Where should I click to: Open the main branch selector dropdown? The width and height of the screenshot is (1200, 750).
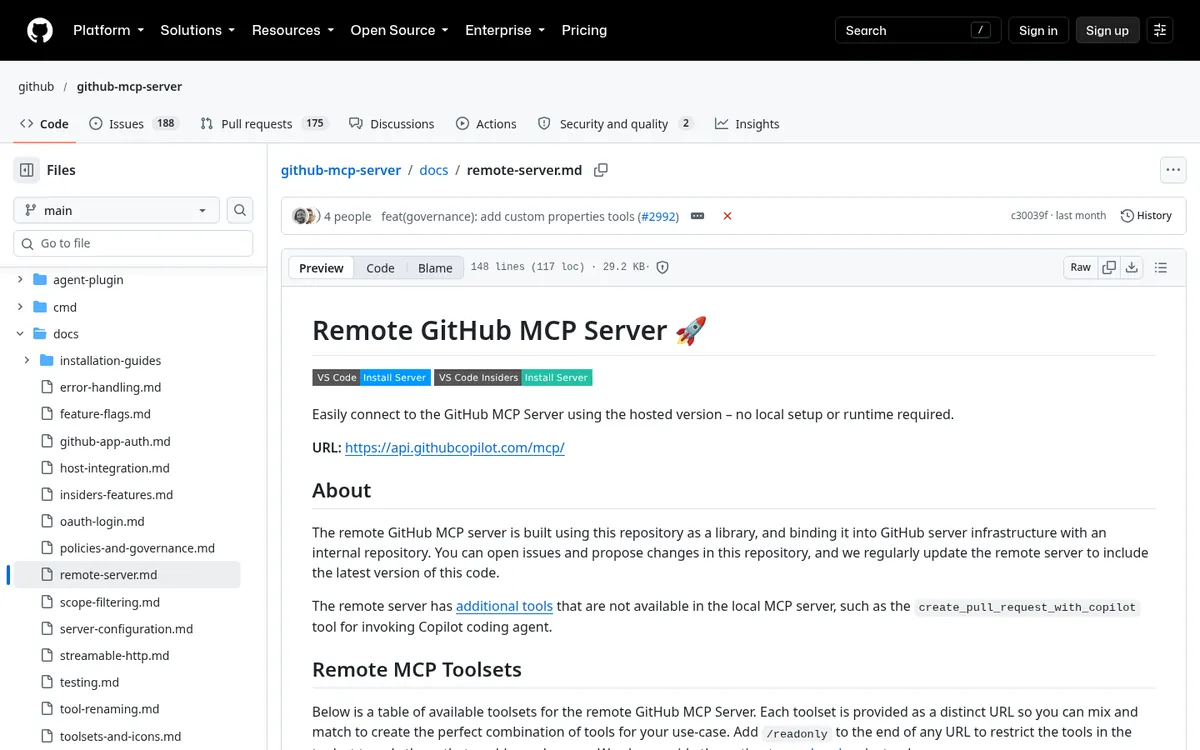[x=116, y=210]
